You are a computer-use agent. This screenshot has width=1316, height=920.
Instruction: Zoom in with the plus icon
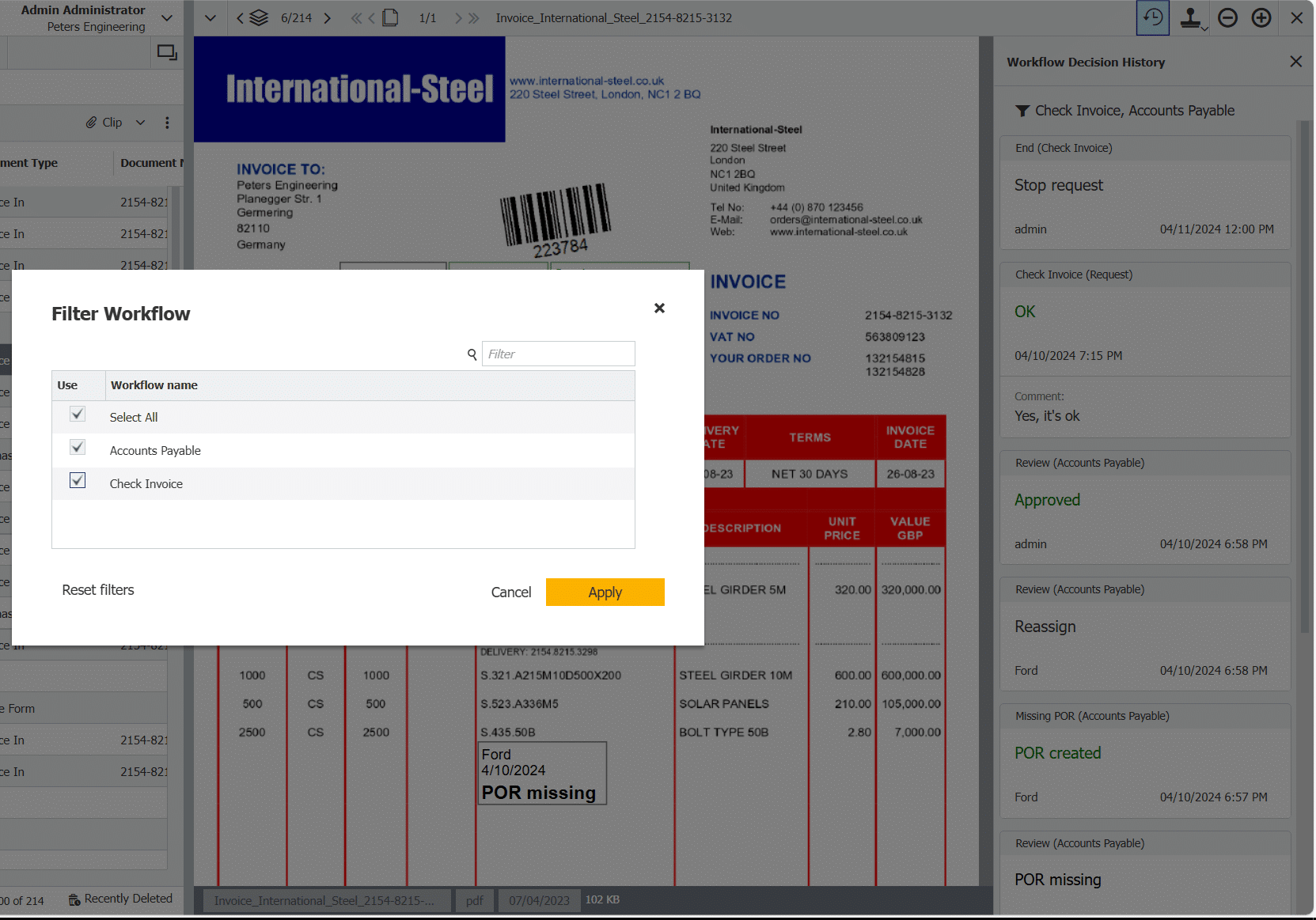click(1261, 17)
